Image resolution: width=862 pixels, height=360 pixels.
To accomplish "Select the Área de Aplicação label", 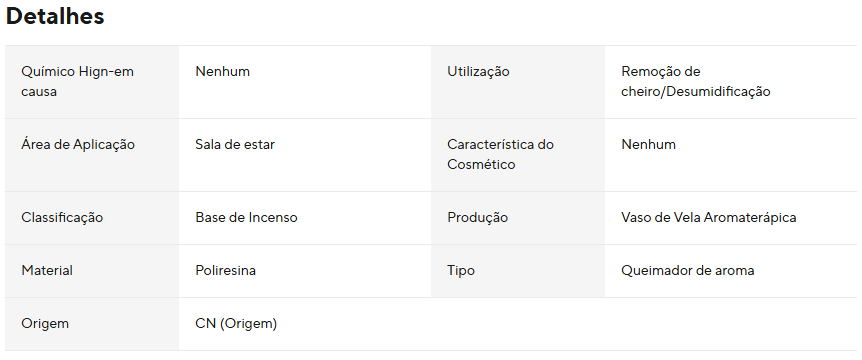I will click(x=78, y=145).
